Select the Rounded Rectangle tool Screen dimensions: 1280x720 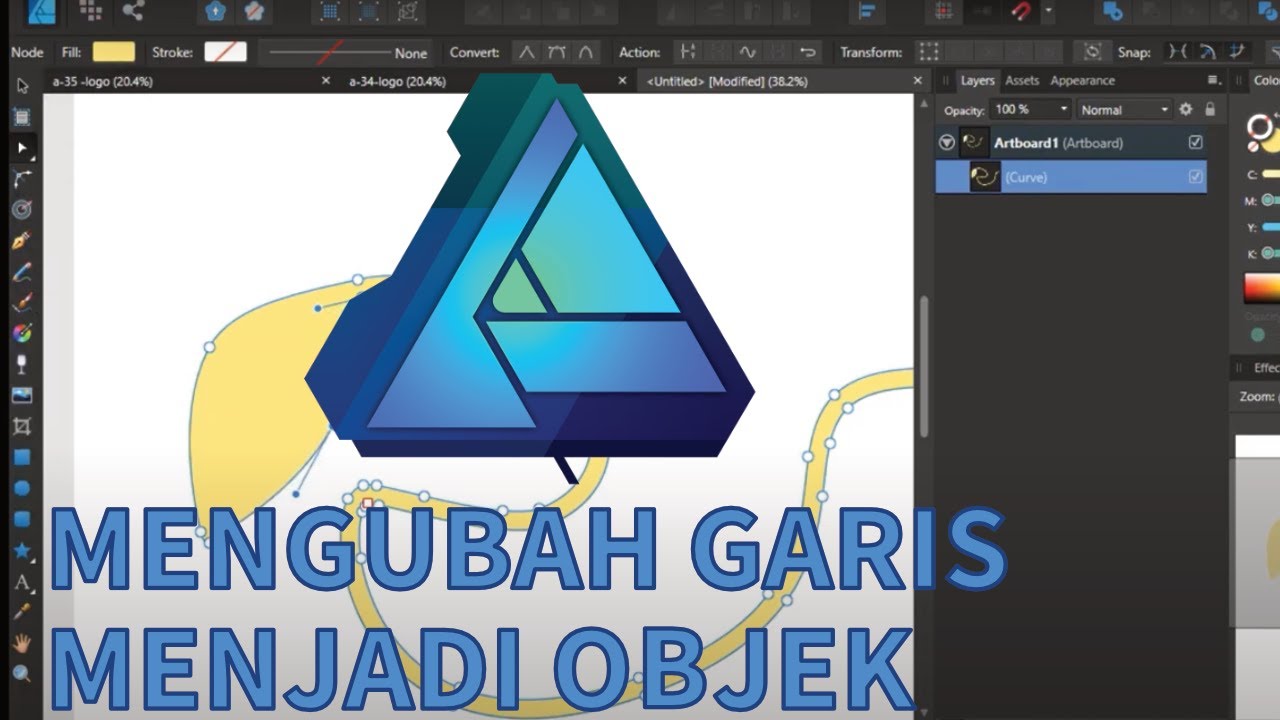(x=21, y=519)
